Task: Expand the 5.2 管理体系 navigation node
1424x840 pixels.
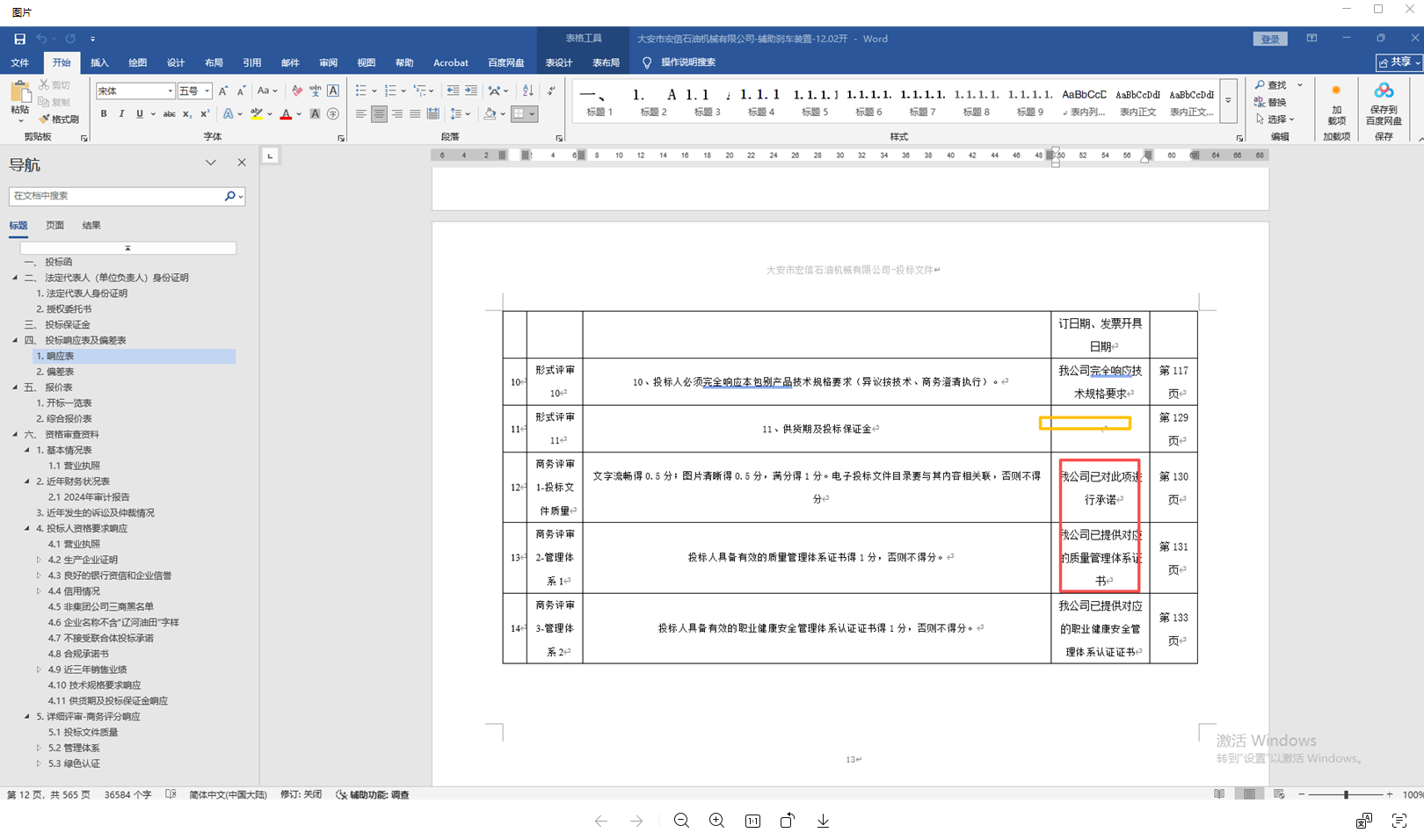Action: 39,748
